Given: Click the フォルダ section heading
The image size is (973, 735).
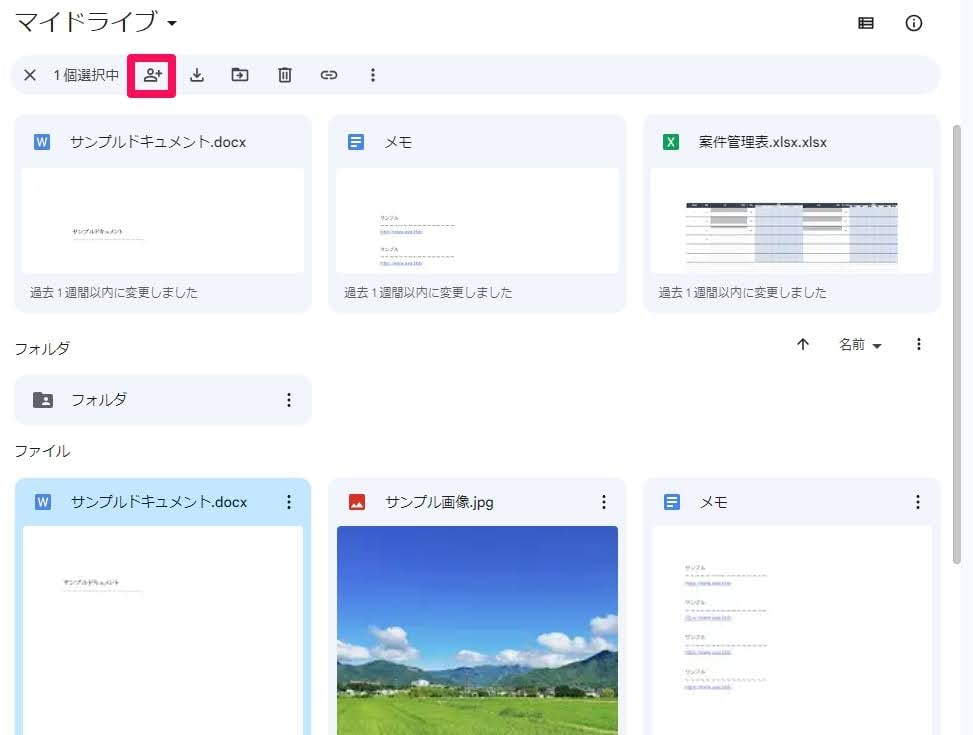Looking at the screenshot, I should click(x=42, y=348).
